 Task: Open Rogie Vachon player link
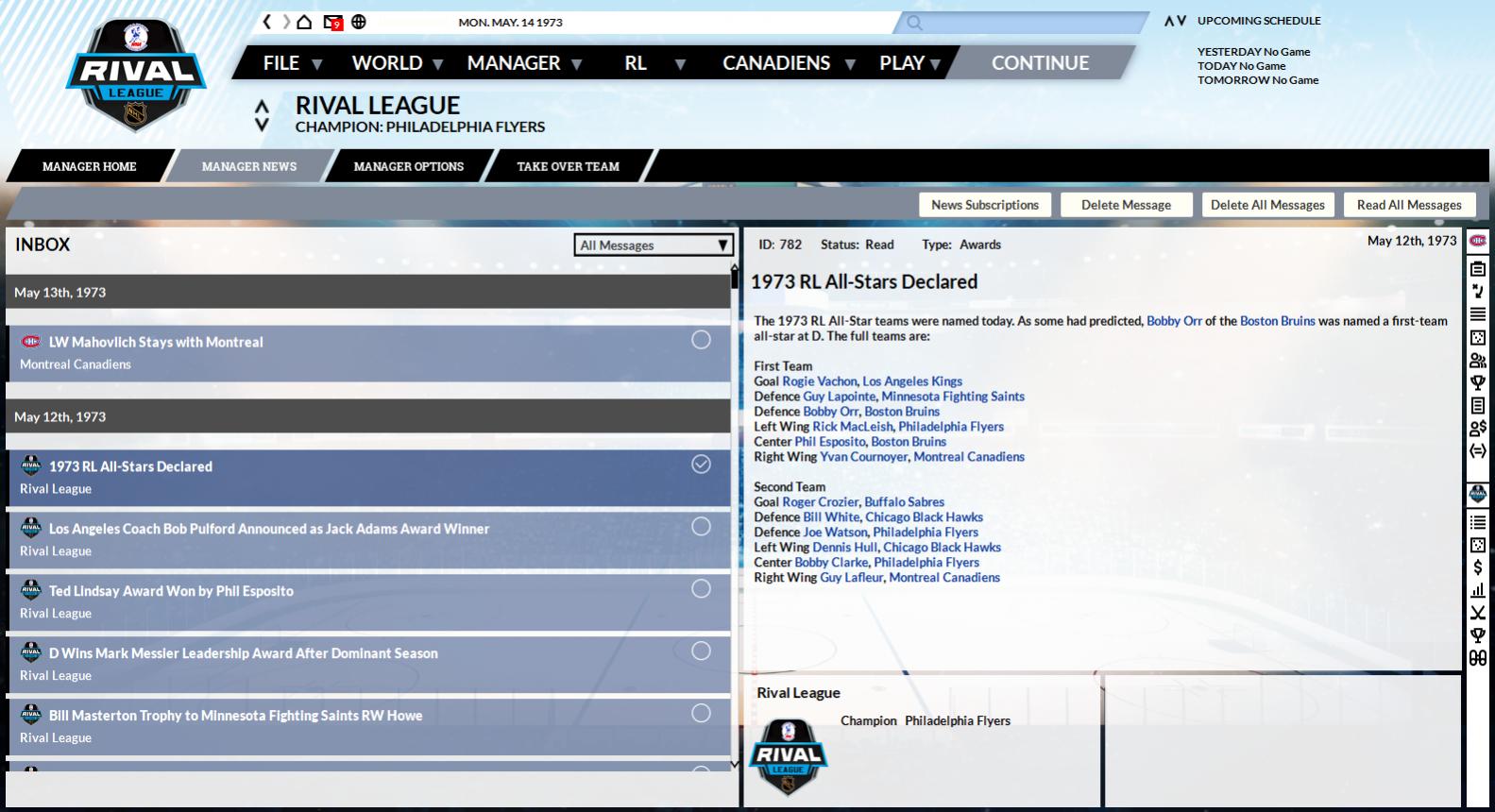(x=819, y=381)
